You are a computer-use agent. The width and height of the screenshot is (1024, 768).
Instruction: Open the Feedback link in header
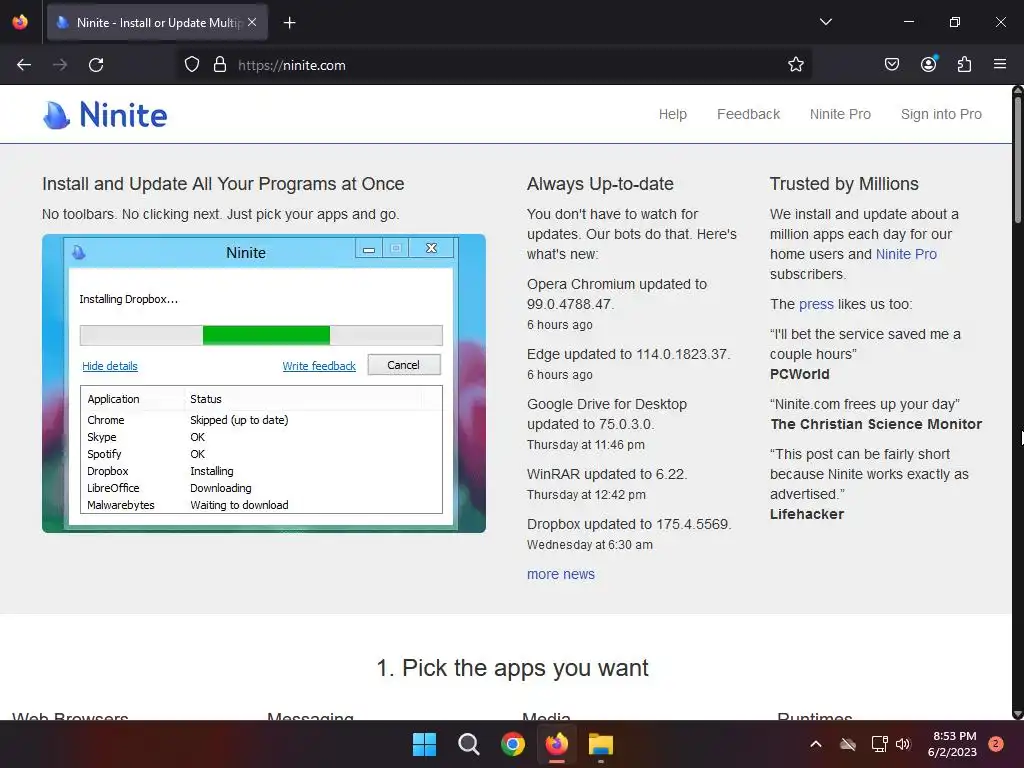pyautogui.click(x=748, y=114)
